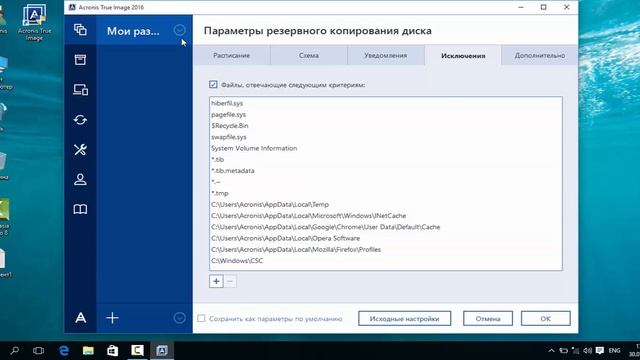Switch to the 'Схема' tab

309,56
